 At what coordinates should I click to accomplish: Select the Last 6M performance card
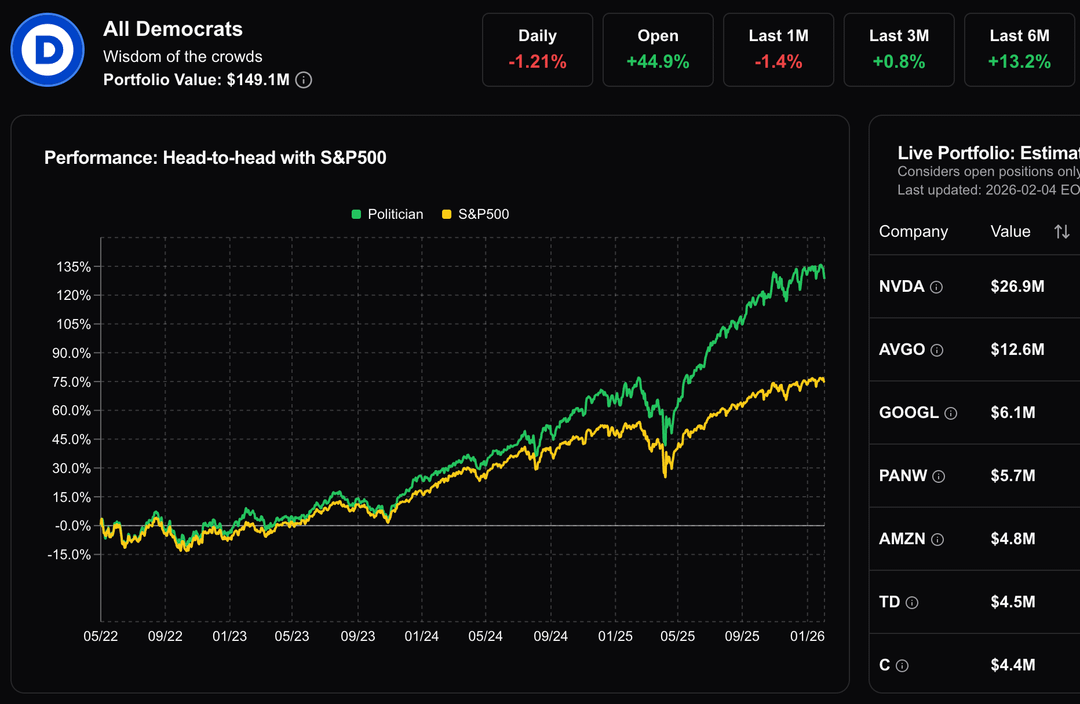(1019, 49)
